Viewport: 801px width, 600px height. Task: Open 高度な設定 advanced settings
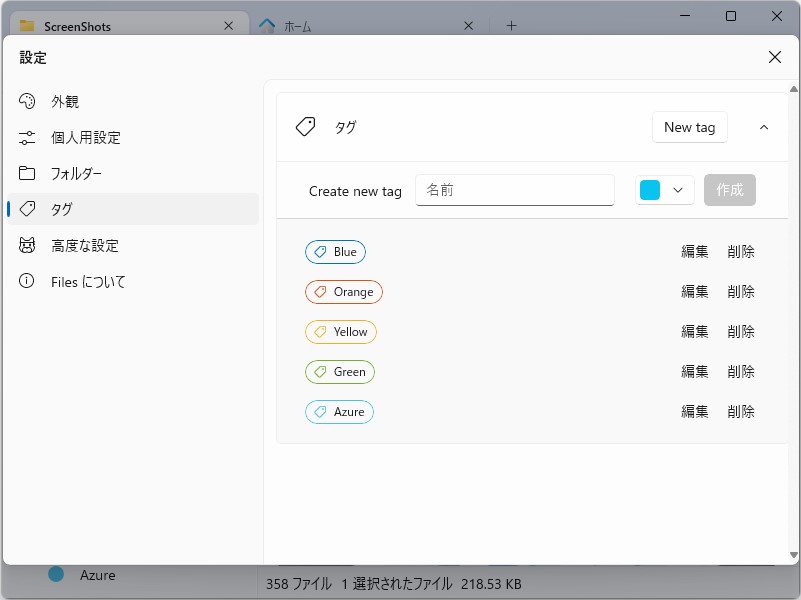click(x=80, y=245)
